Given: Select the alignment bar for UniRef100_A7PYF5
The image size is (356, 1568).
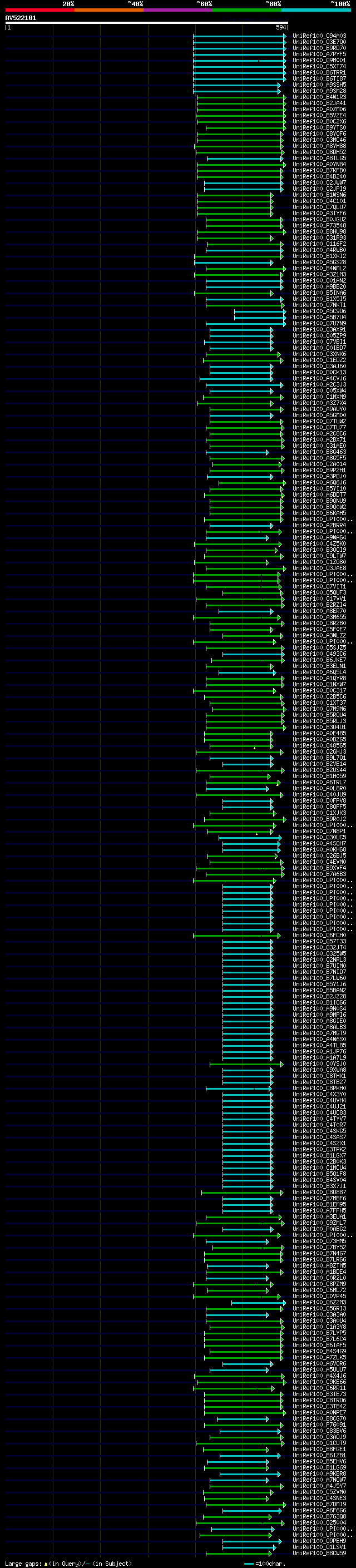Looking at the screenshot, I should click(x=239, y=54).
